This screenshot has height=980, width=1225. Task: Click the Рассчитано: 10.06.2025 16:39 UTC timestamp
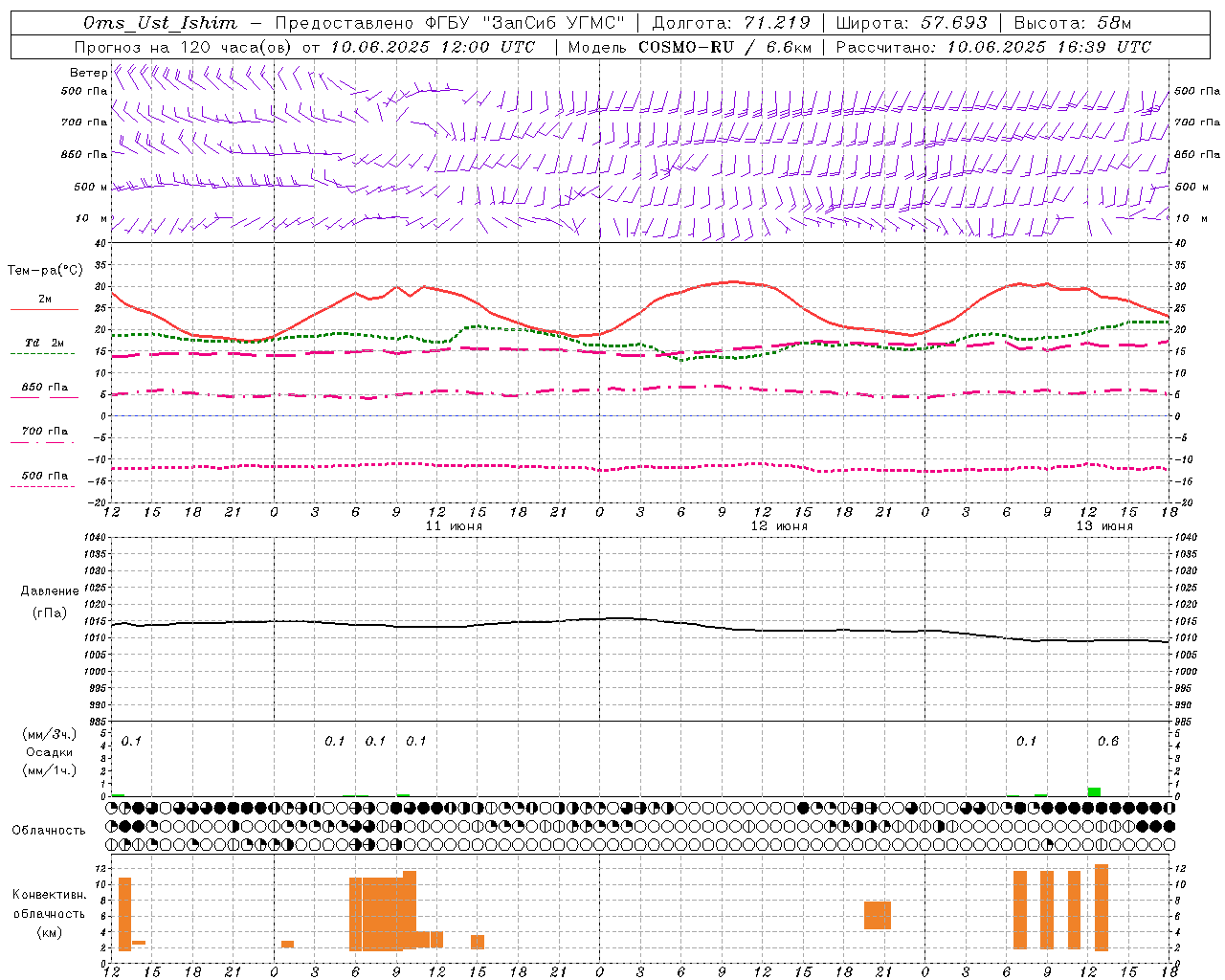(993, 47)
